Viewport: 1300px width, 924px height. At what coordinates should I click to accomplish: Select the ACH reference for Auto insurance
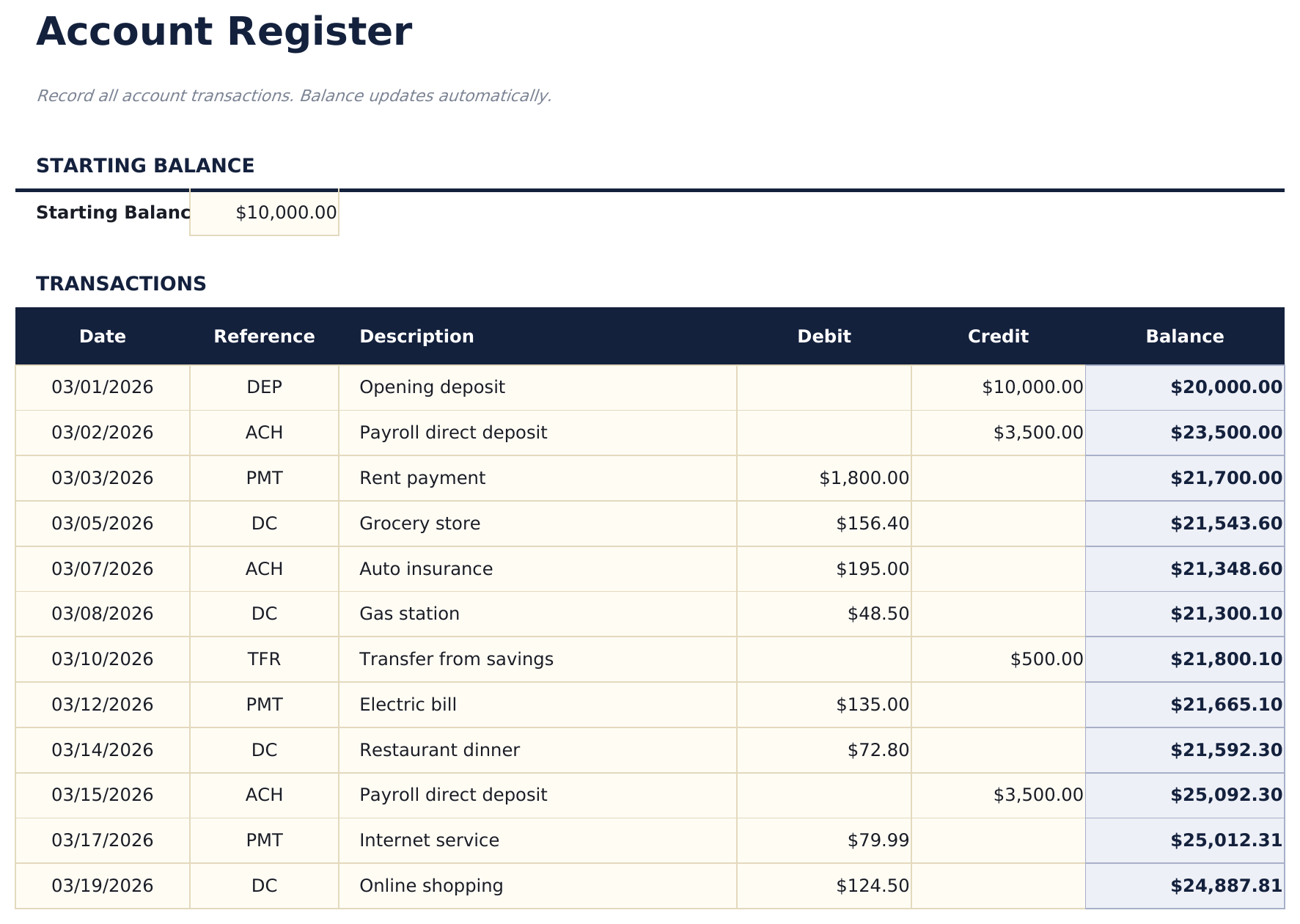[x=264, y=568]
